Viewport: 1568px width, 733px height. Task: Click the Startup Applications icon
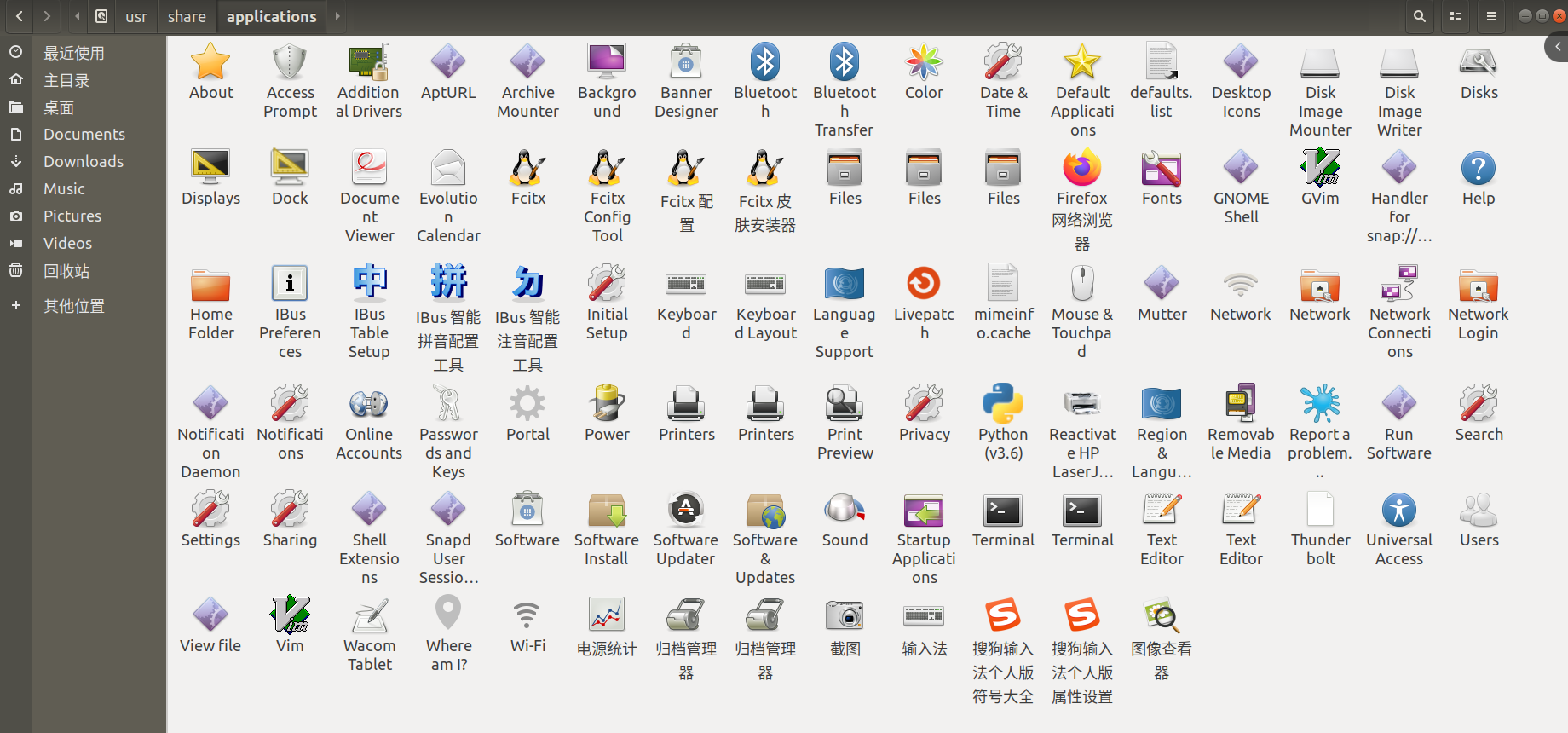pyautogui.click(x=924, y=510)
